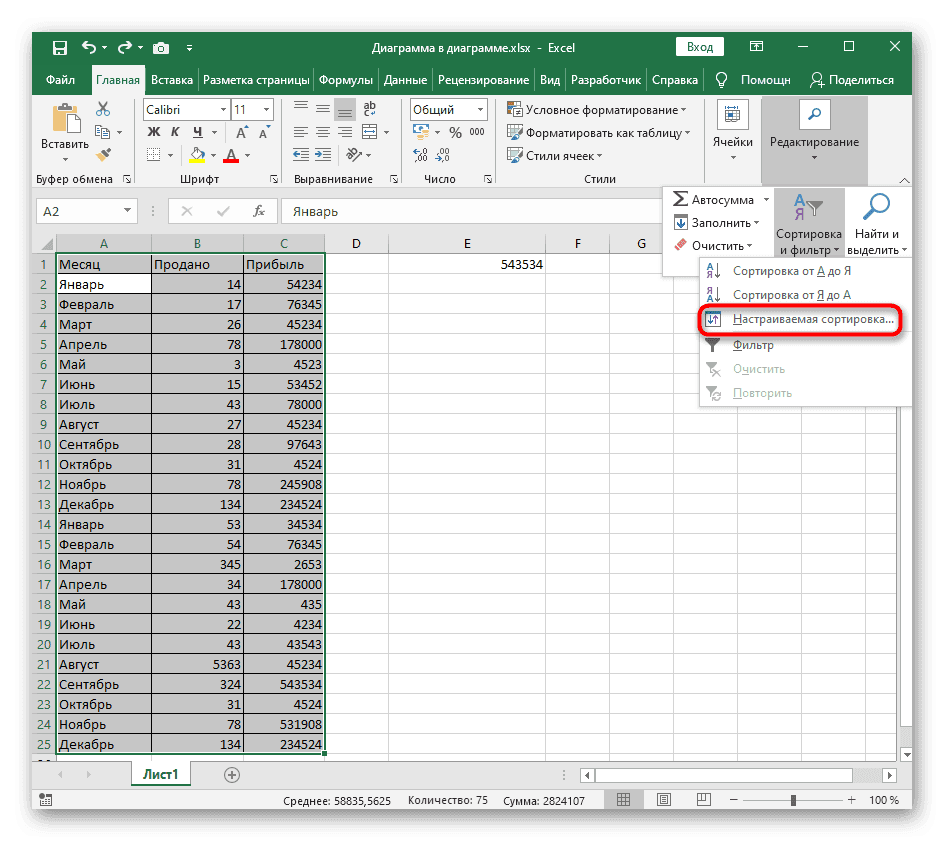This screenshot has height=841, width=944.
Task: Add a new sheet with plus icon
Action: (x=232, y=774)
